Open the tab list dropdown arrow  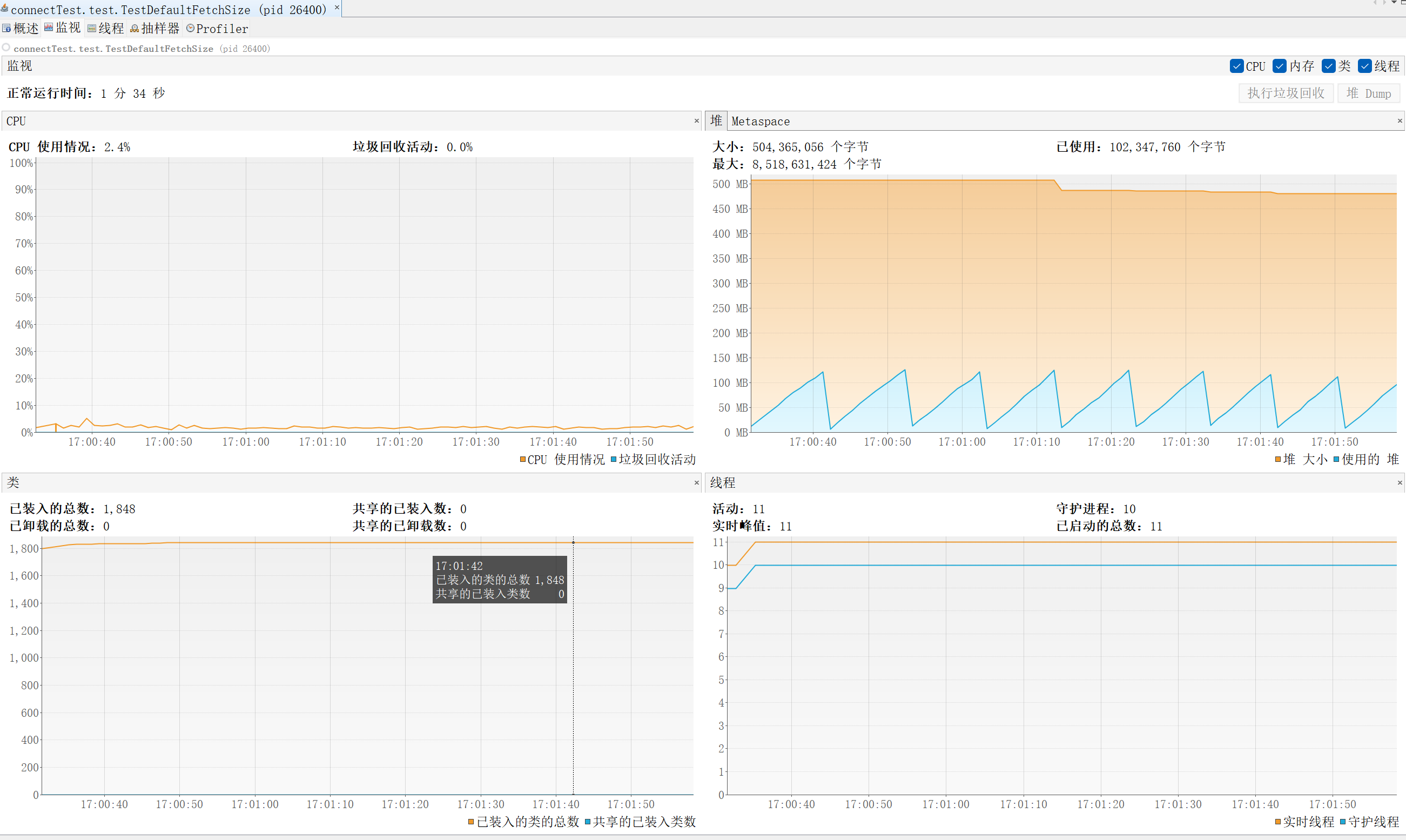pos(1394,3)
